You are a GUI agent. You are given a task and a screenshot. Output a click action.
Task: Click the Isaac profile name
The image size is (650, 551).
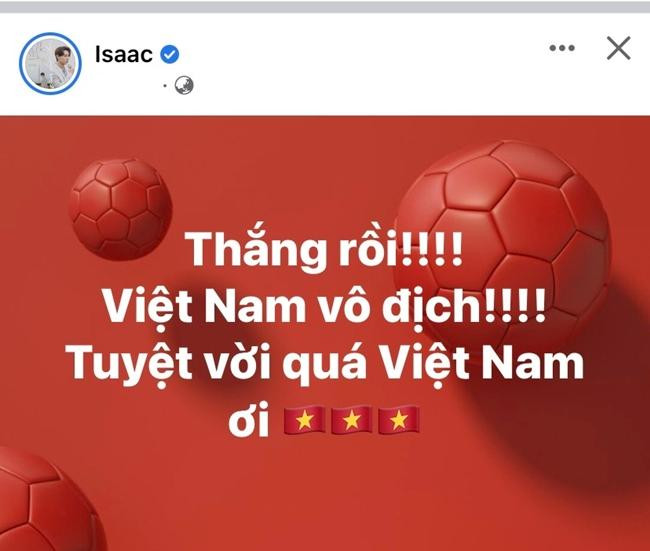[x=124, y=54]
